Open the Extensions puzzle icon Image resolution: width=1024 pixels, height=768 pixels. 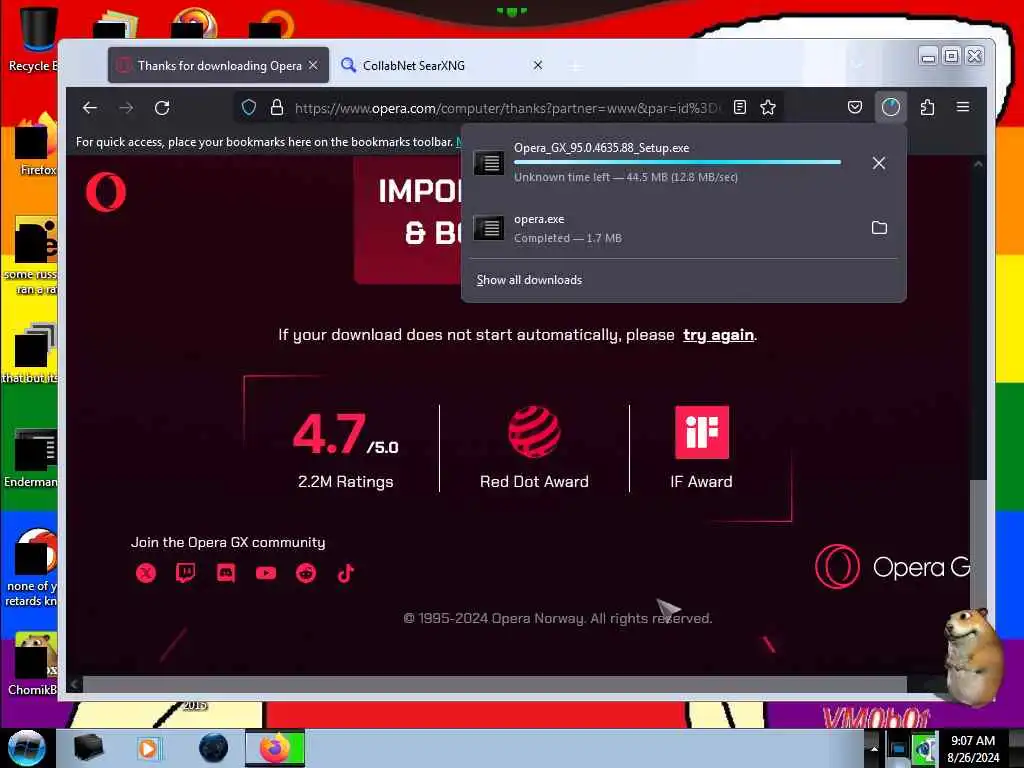point(927,107)
